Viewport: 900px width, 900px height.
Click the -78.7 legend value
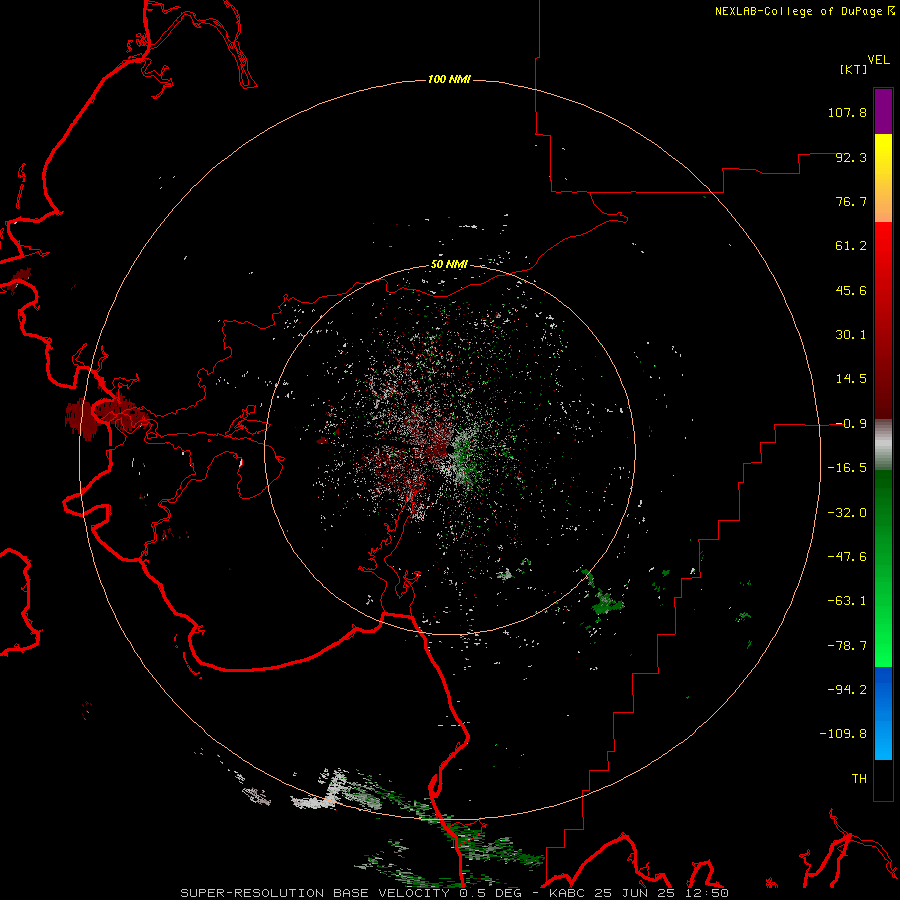847,646
